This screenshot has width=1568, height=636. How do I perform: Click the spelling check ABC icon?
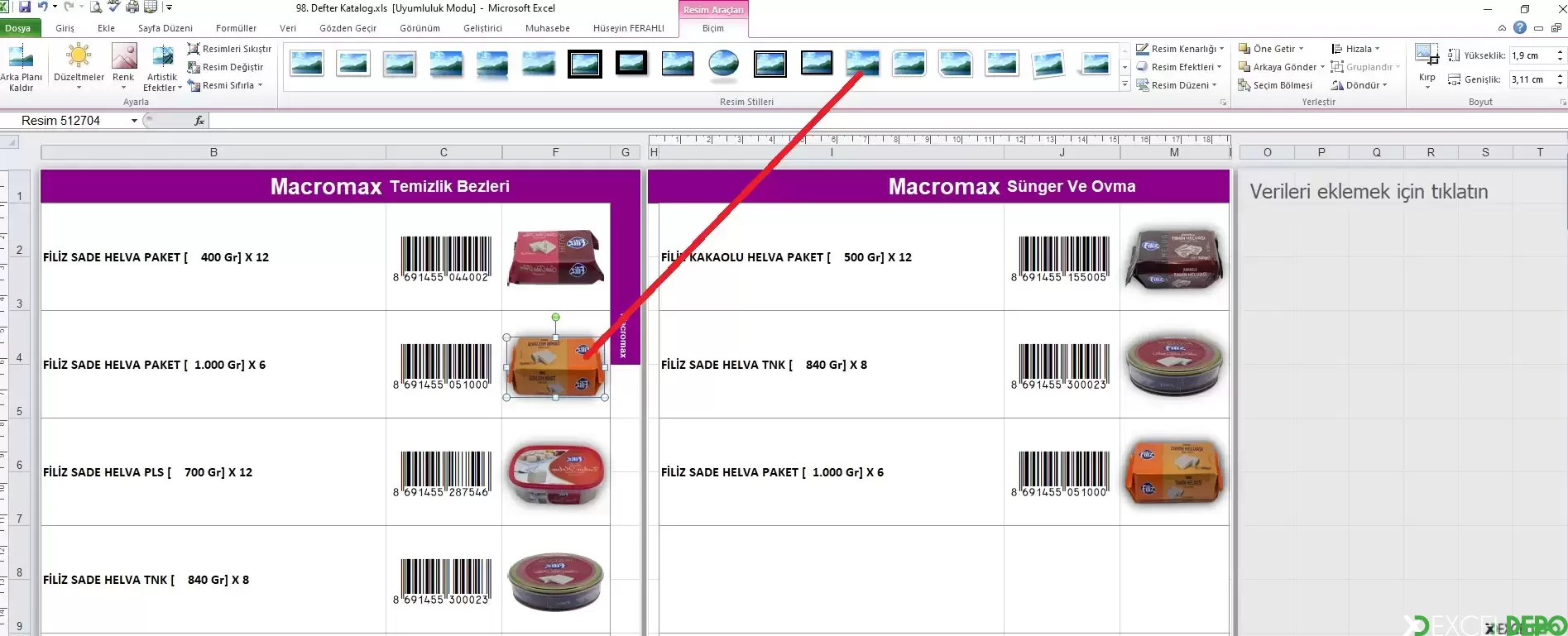(114, 7)
